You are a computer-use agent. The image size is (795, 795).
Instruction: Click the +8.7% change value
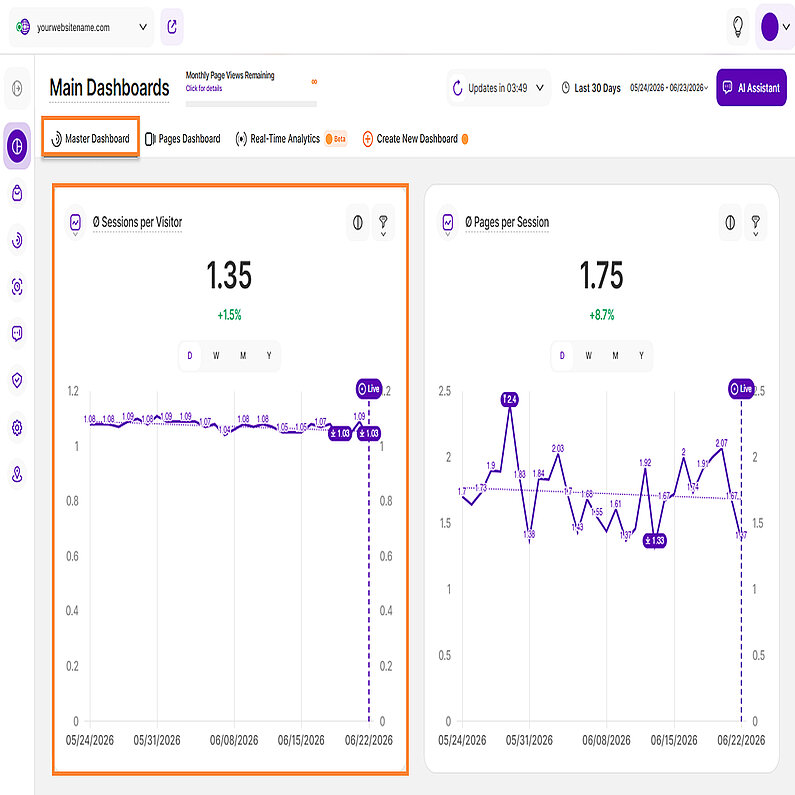pyautogui.click(x=601, y=315)
